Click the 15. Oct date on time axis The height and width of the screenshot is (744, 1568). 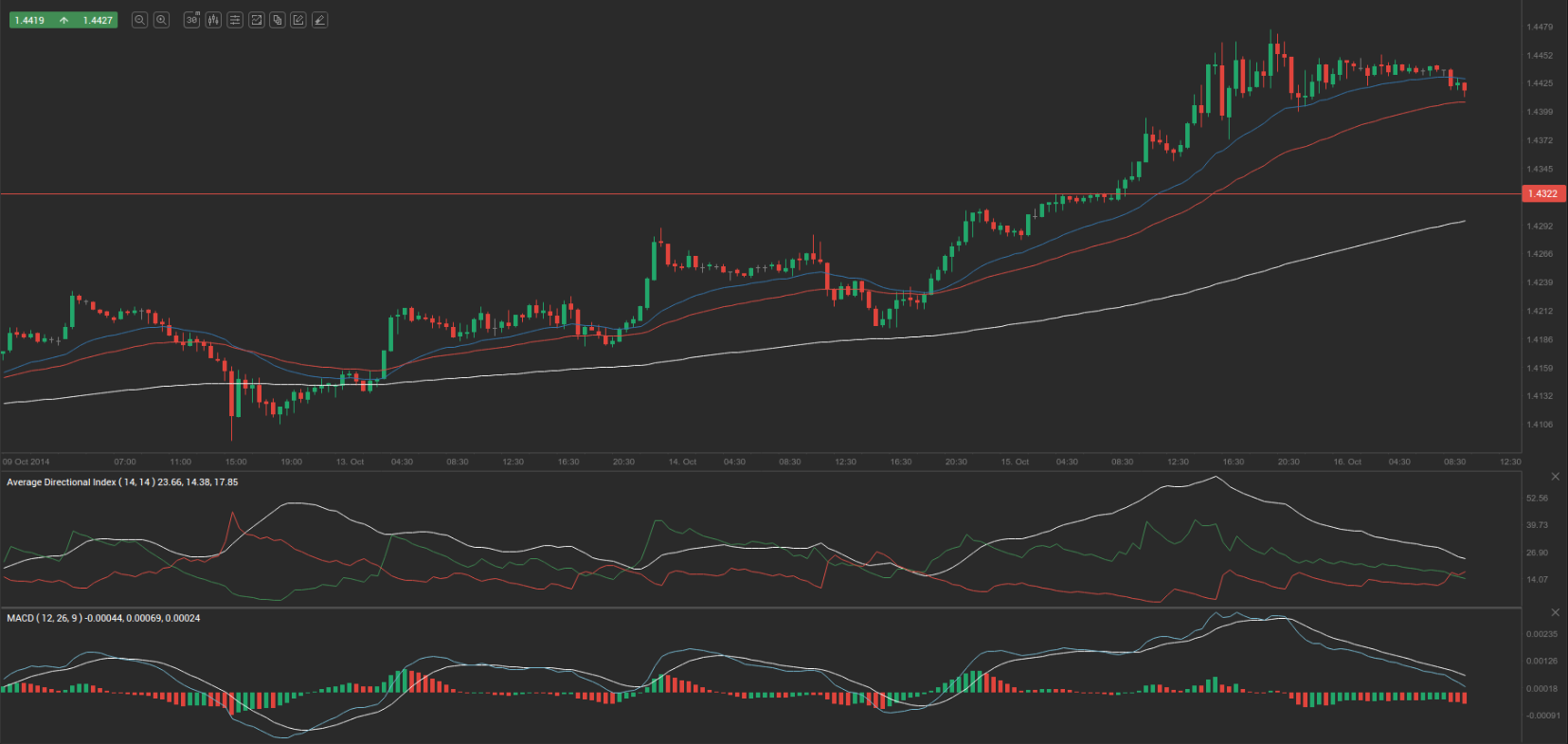click(x=1015, y=463)
